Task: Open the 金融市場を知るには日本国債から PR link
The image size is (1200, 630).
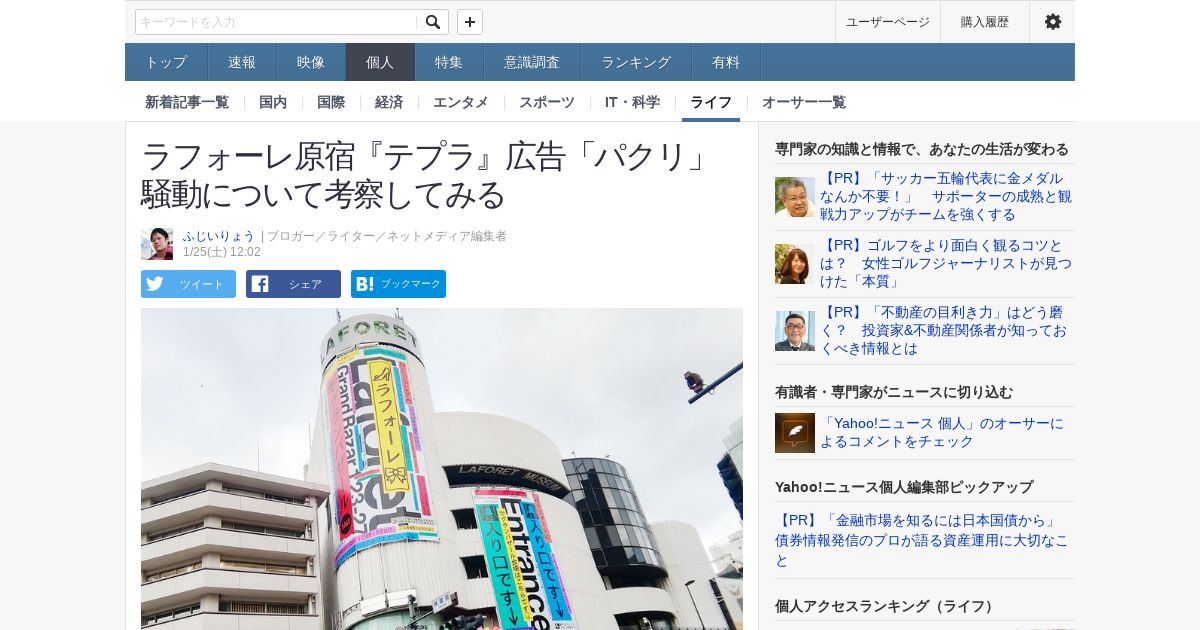Action: (x=922, y=540)
